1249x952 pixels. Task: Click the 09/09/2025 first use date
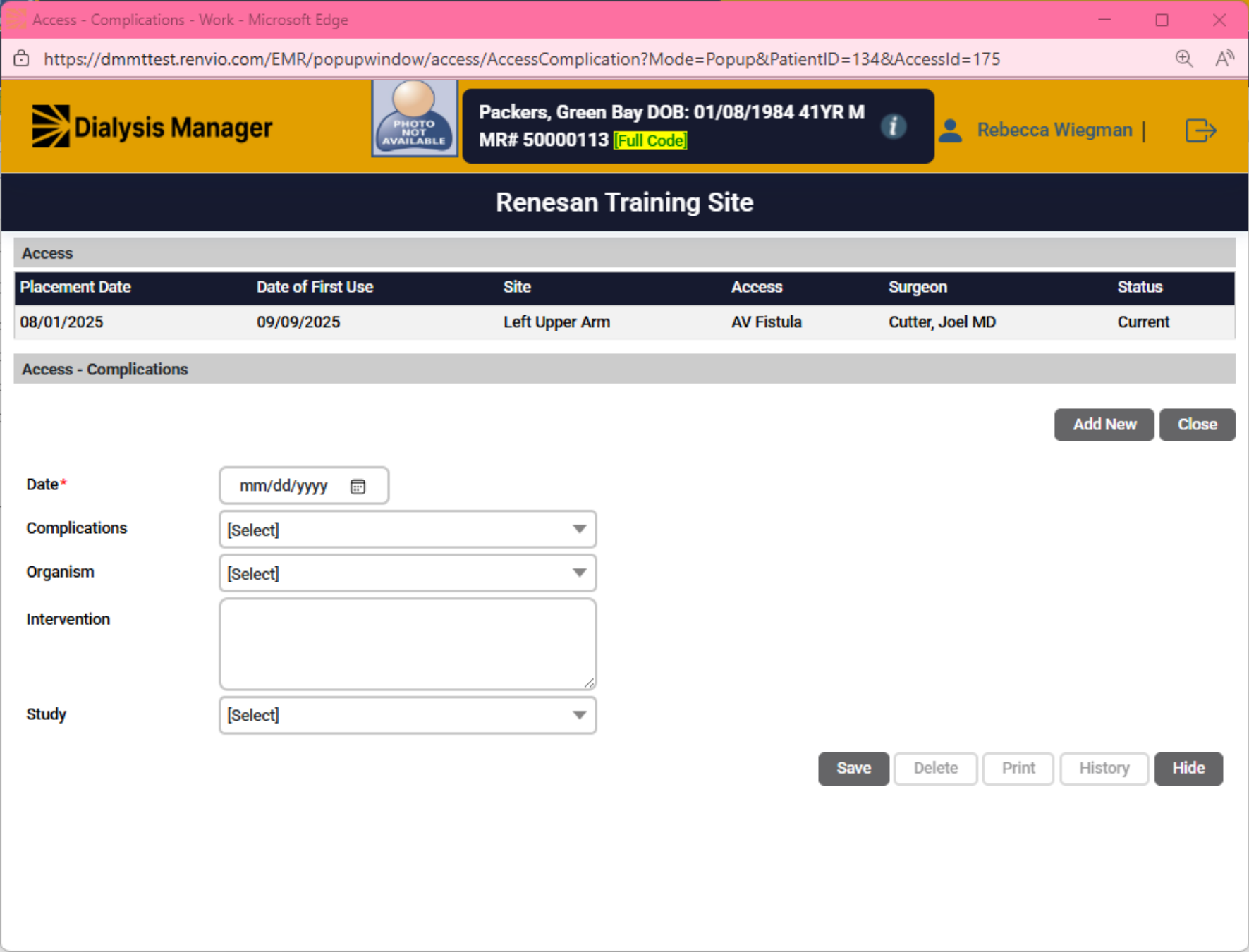tap(298, 322)
